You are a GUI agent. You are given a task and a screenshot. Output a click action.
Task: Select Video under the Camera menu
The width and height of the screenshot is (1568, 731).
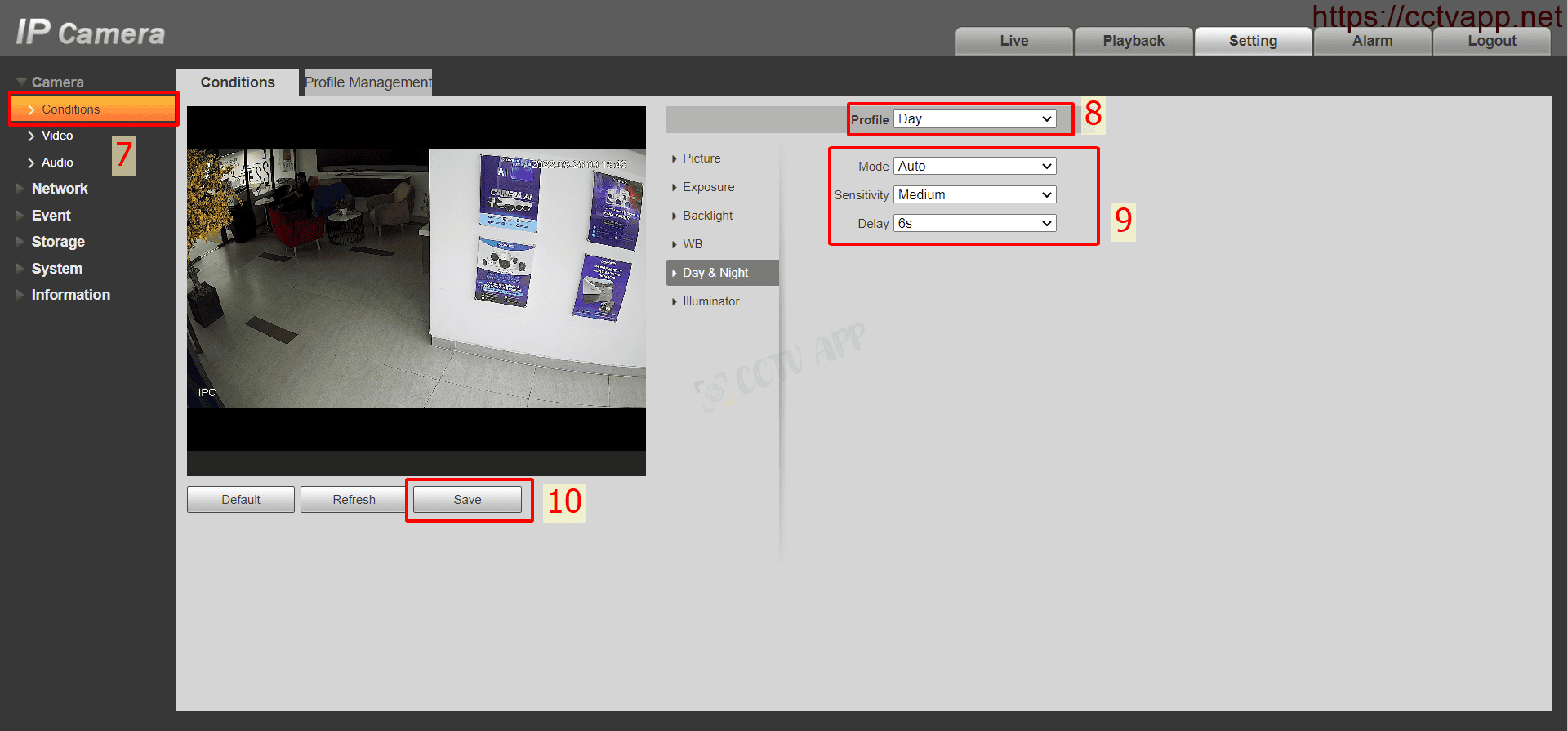[x=57, y=136]
